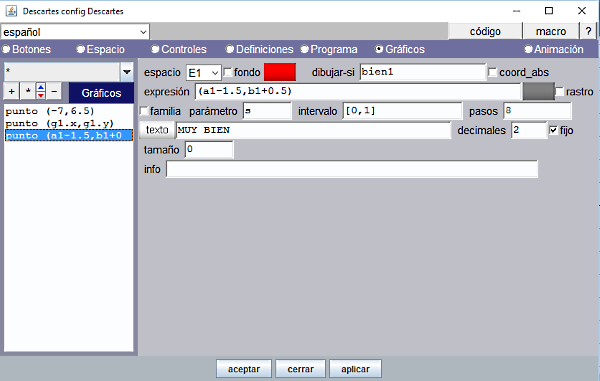Open the help question mark button
Screen dimensions: 600x381
pyautogui.click(x=588, y=31)
